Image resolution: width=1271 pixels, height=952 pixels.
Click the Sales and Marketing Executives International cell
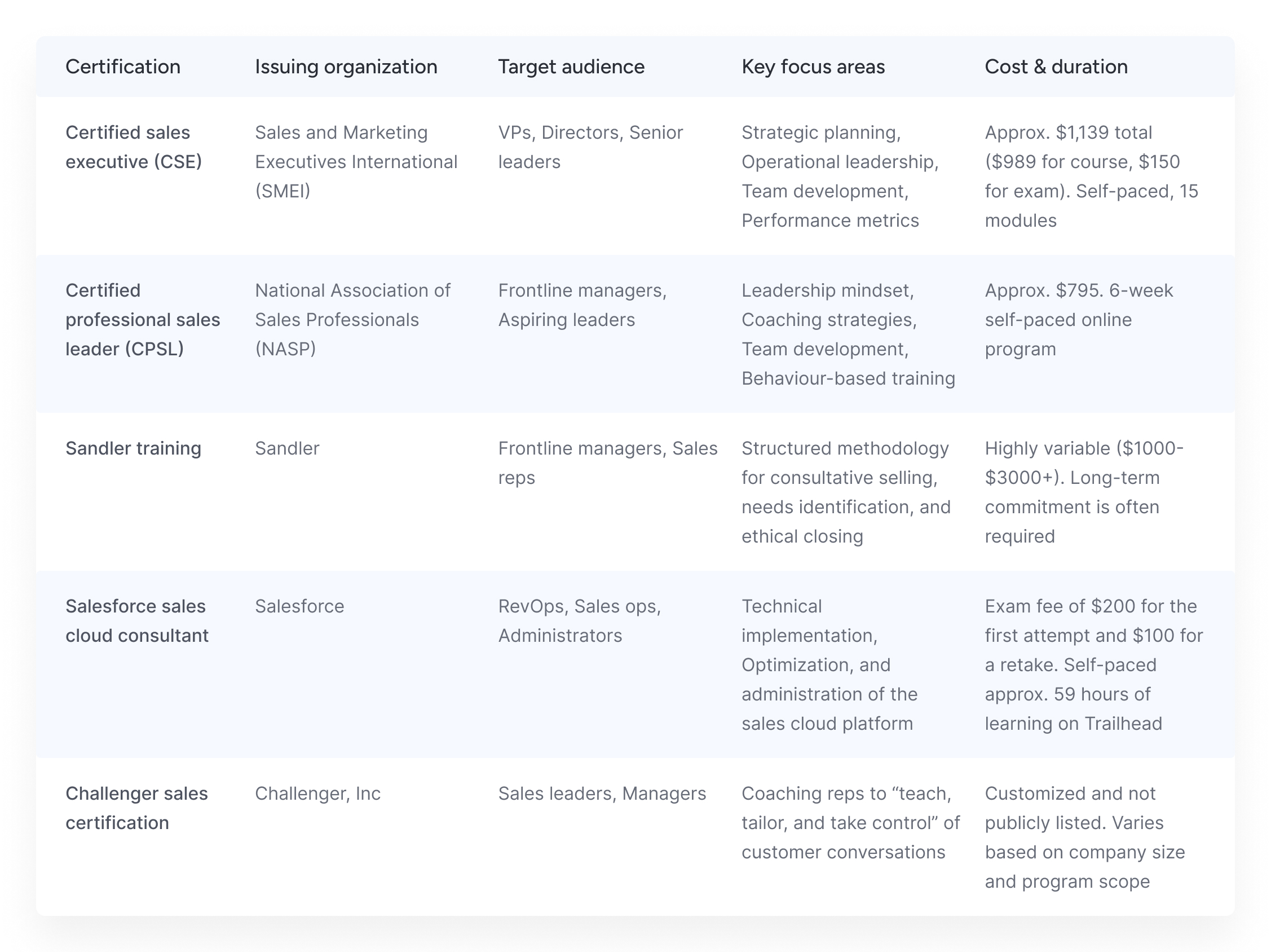[x=356, y=161]
